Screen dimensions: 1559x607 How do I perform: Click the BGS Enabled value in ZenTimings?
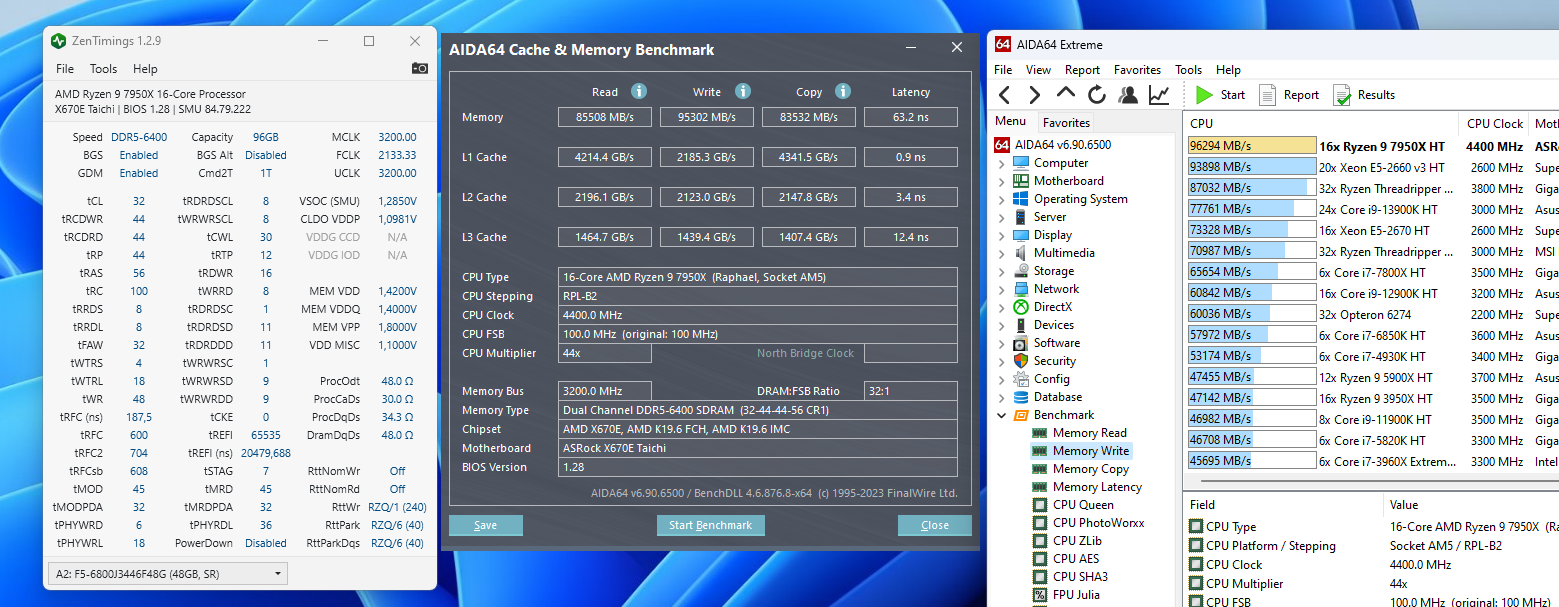[x=138, y=155]
